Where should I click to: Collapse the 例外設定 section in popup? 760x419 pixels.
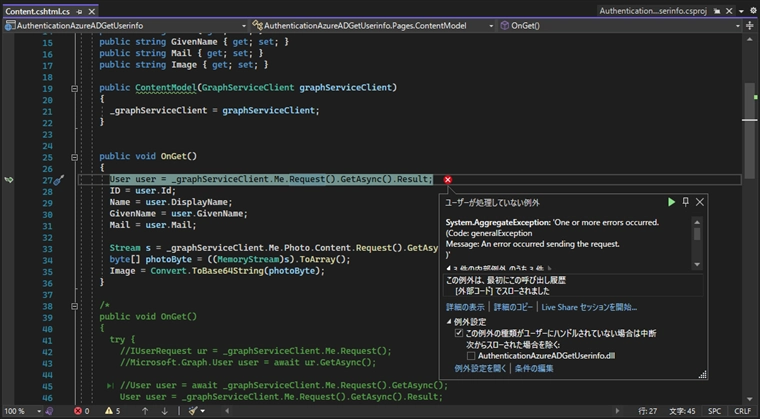[449, 322]
